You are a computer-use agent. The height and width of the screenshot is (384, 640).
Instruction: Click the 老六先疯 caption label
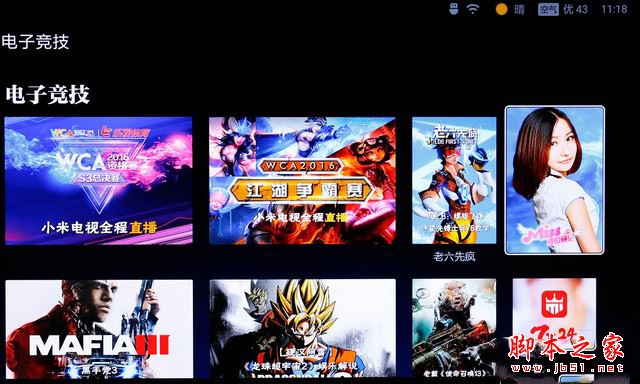[x=454, y=257]
